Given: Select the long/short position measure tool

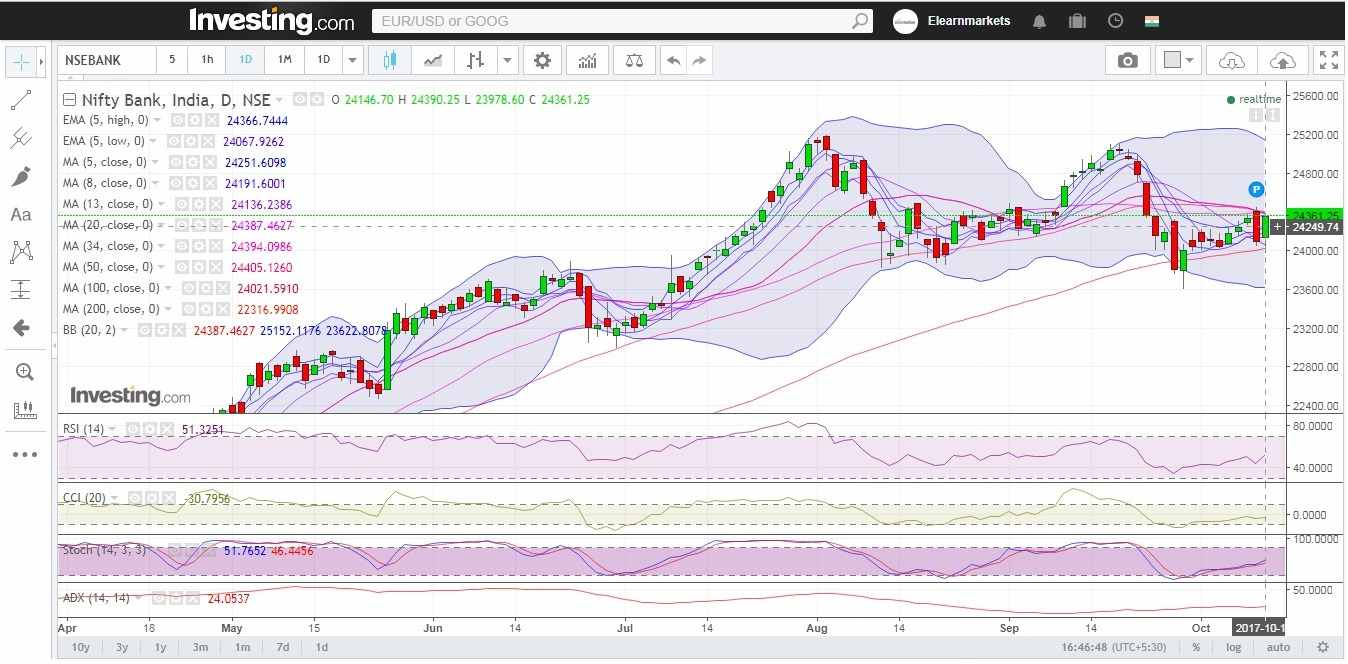Looking at the screenshot, I should pos(21,290).
